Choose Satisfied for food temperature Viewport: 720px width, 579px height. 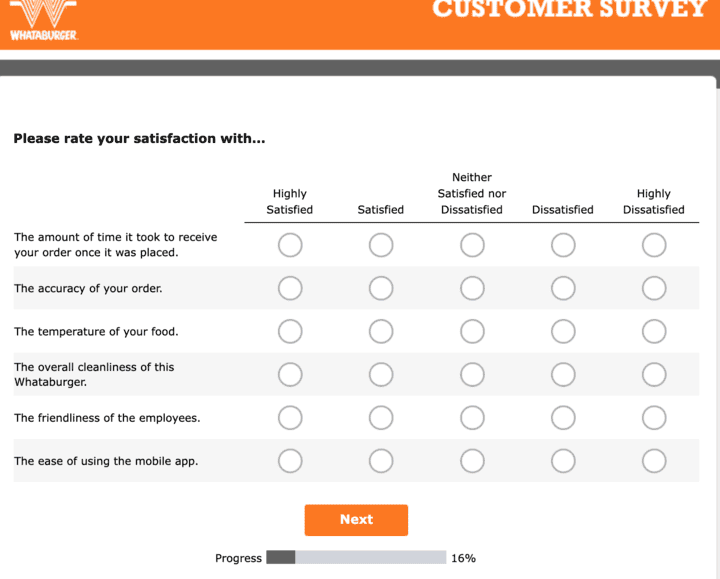[381, 331]
